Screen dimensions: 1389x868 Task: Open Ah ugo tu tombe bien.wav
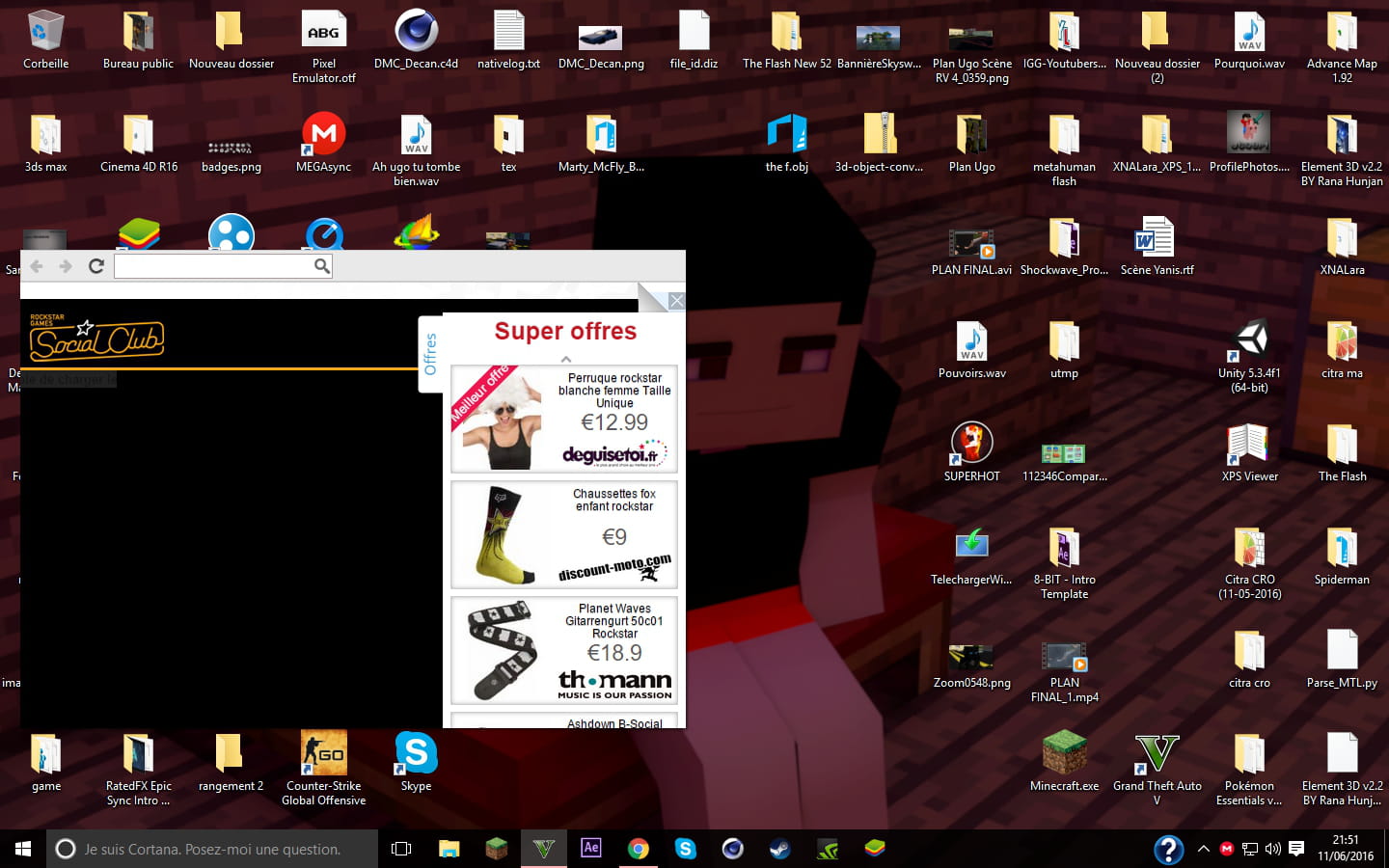(x=416, y=149)
